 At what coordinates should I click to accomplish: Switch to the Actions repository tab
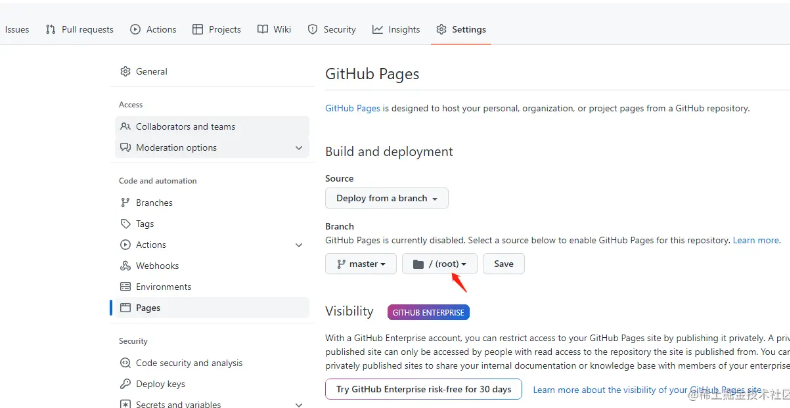153,30
